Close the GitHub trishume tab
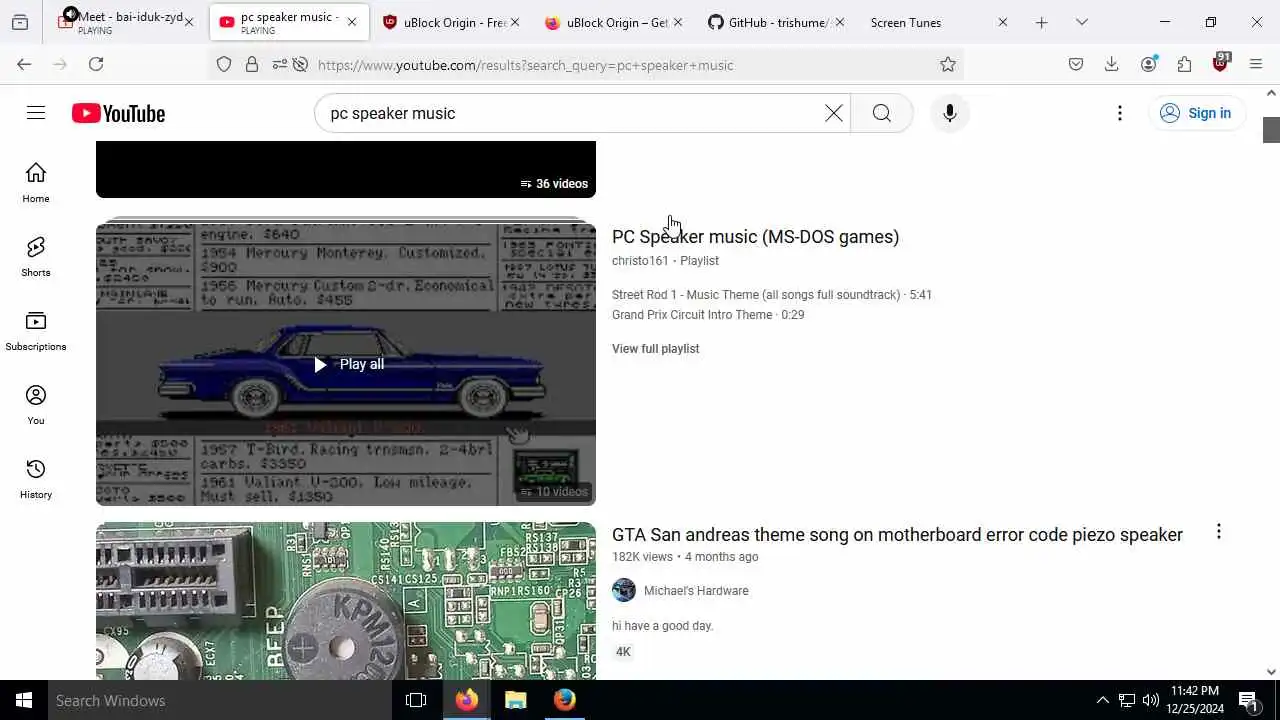Viewport: 1280px width, 720px height. [x=839, y=22]
